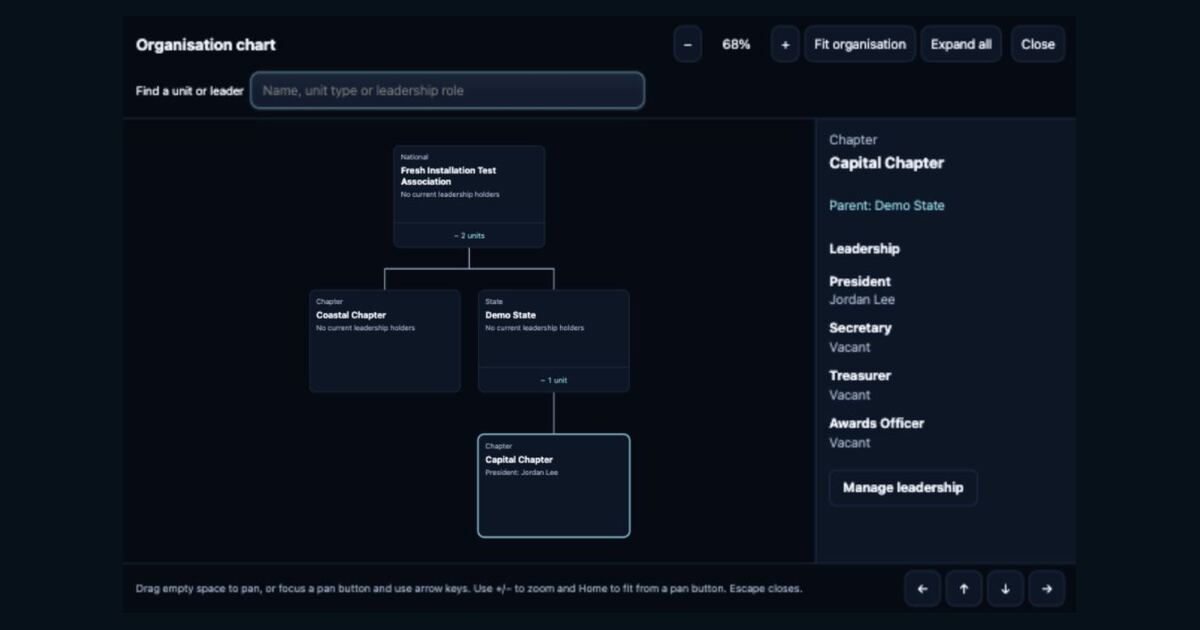The image size is (1200, 630).
Task: Click the Treasurer role label
Action: 860,376
